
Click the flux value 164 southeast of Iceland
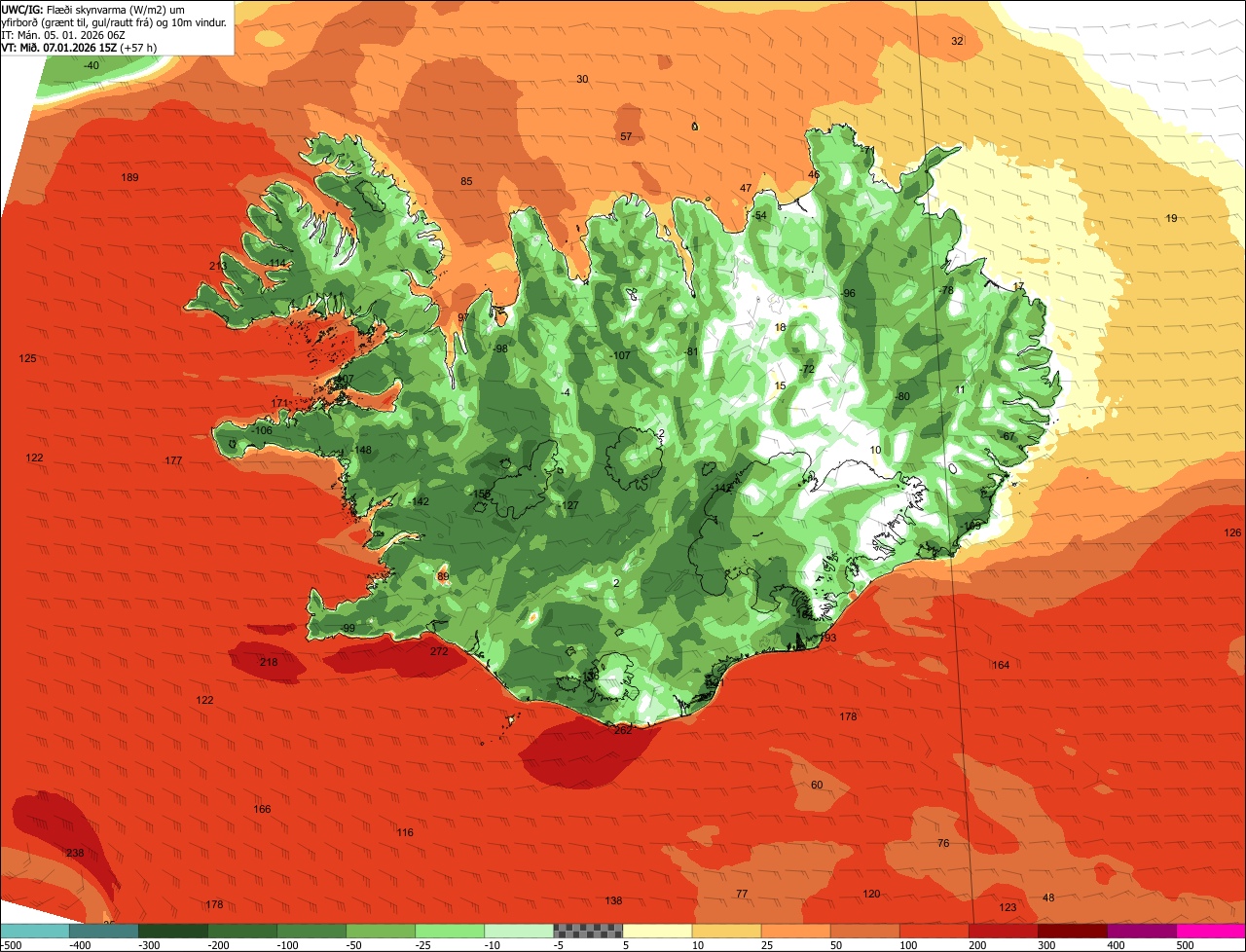tap(1001, 665)
